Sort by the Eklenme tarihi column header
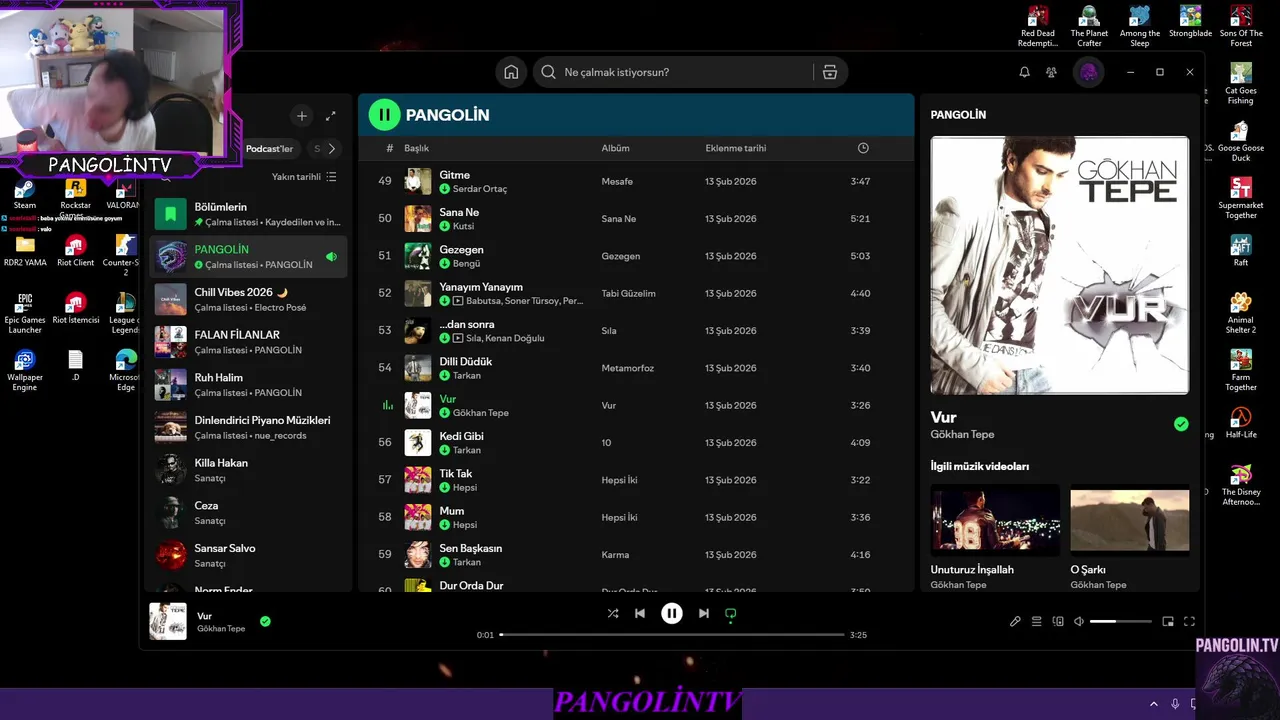1280x720 pixels. click(735, 148)
